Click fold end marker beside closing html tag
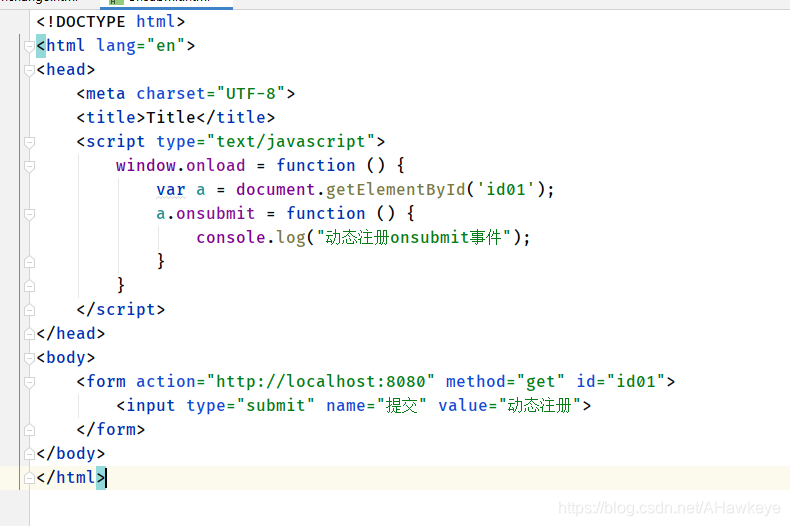The image size is (790, 526). tap(29, 478)
